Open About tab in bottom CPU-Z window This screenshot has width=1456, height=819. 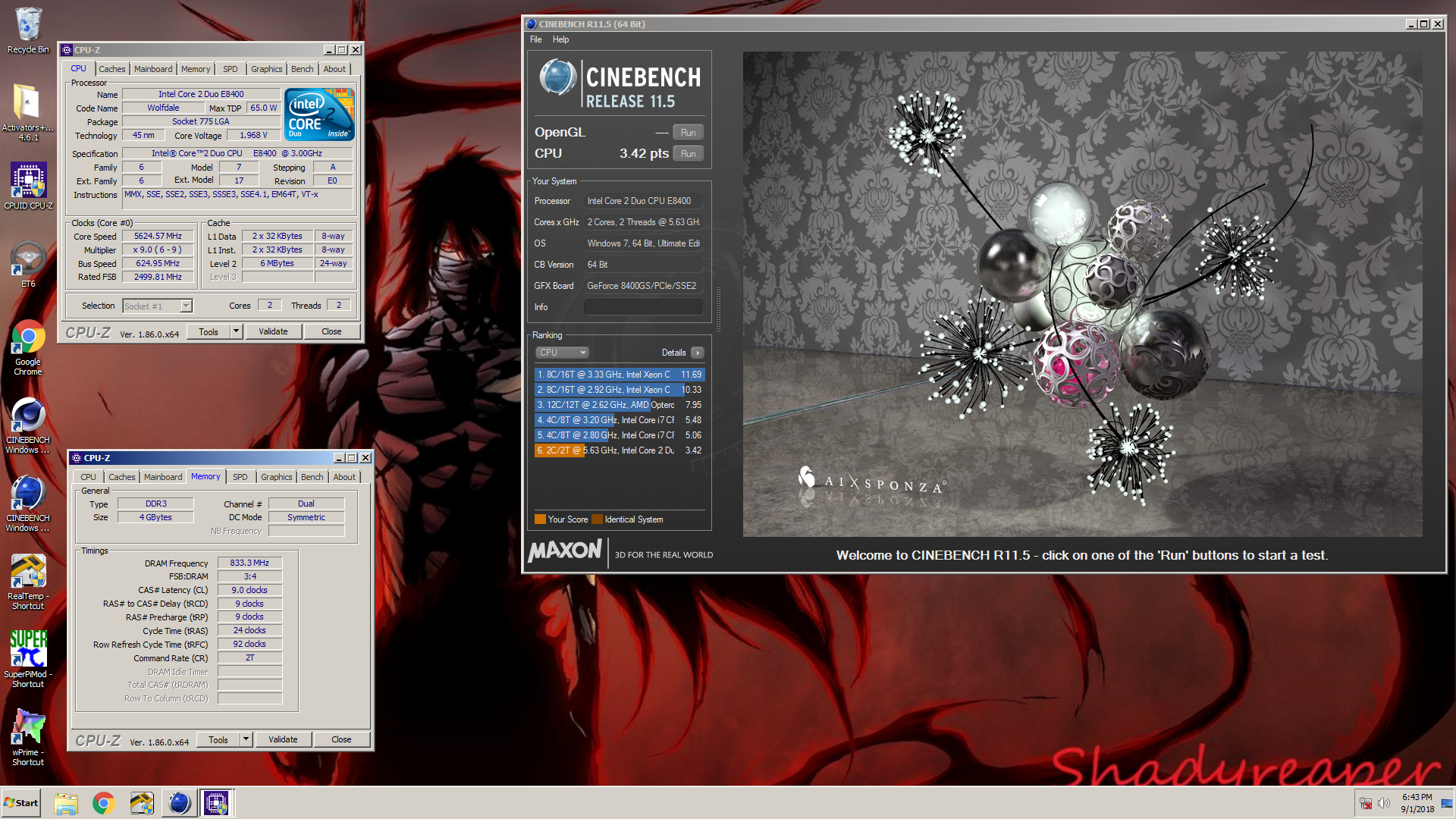tap(344, 477)
